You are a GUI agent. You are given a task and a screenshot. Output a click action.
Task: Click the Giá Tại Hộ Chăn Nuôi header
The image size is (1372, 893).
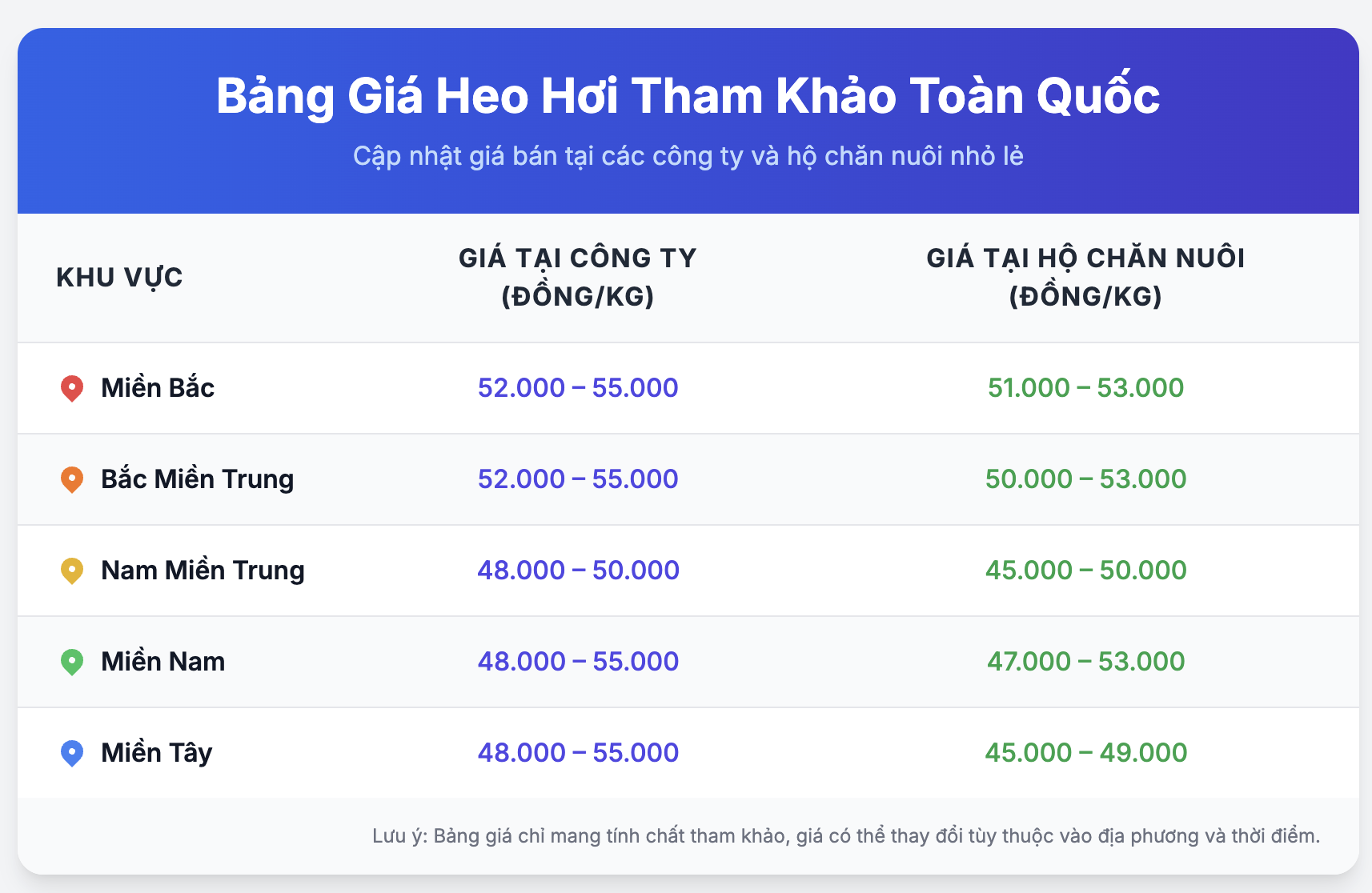[x=1085, y=277]
